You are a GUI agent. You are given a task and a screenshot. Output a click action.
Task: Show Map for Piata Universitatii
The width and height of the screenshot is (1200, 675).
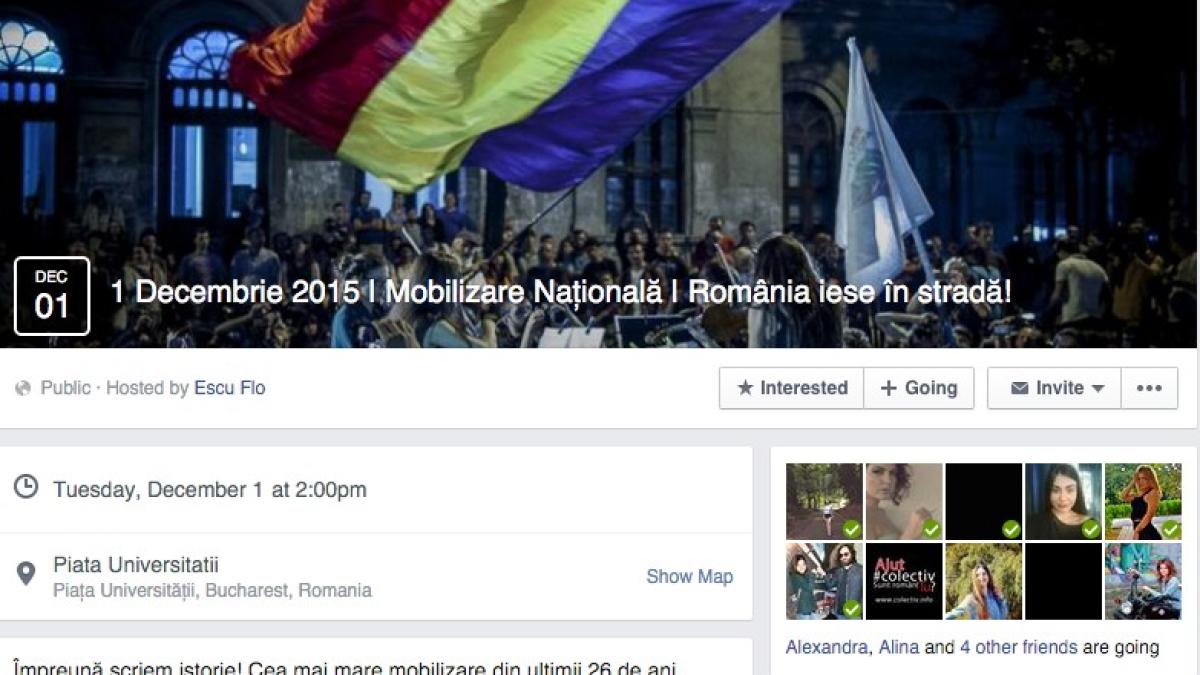point(689,576)
